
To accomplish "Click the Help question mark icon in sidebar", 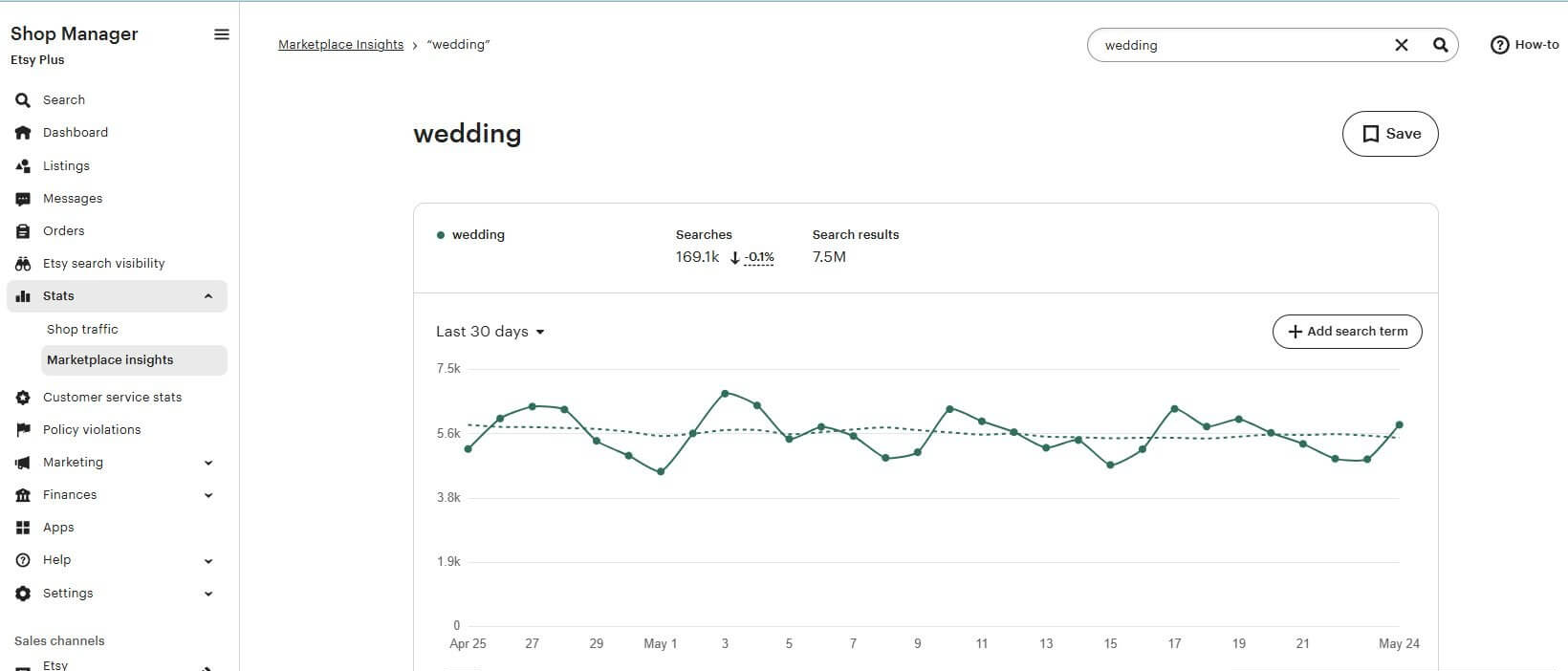I will [x=23, y=560].
